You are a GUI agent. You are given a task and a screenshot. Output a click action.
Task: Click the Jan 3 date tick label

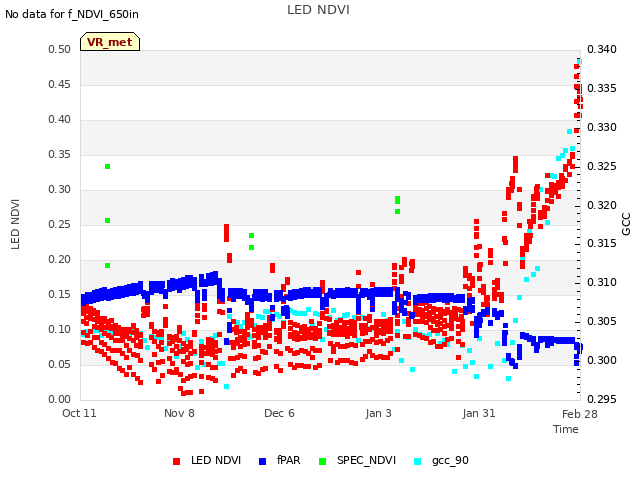(378, 413)
